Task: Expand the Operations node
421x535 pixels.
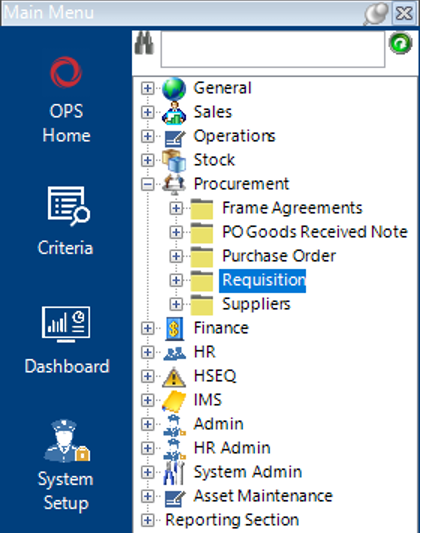Action: coord(147,136)
